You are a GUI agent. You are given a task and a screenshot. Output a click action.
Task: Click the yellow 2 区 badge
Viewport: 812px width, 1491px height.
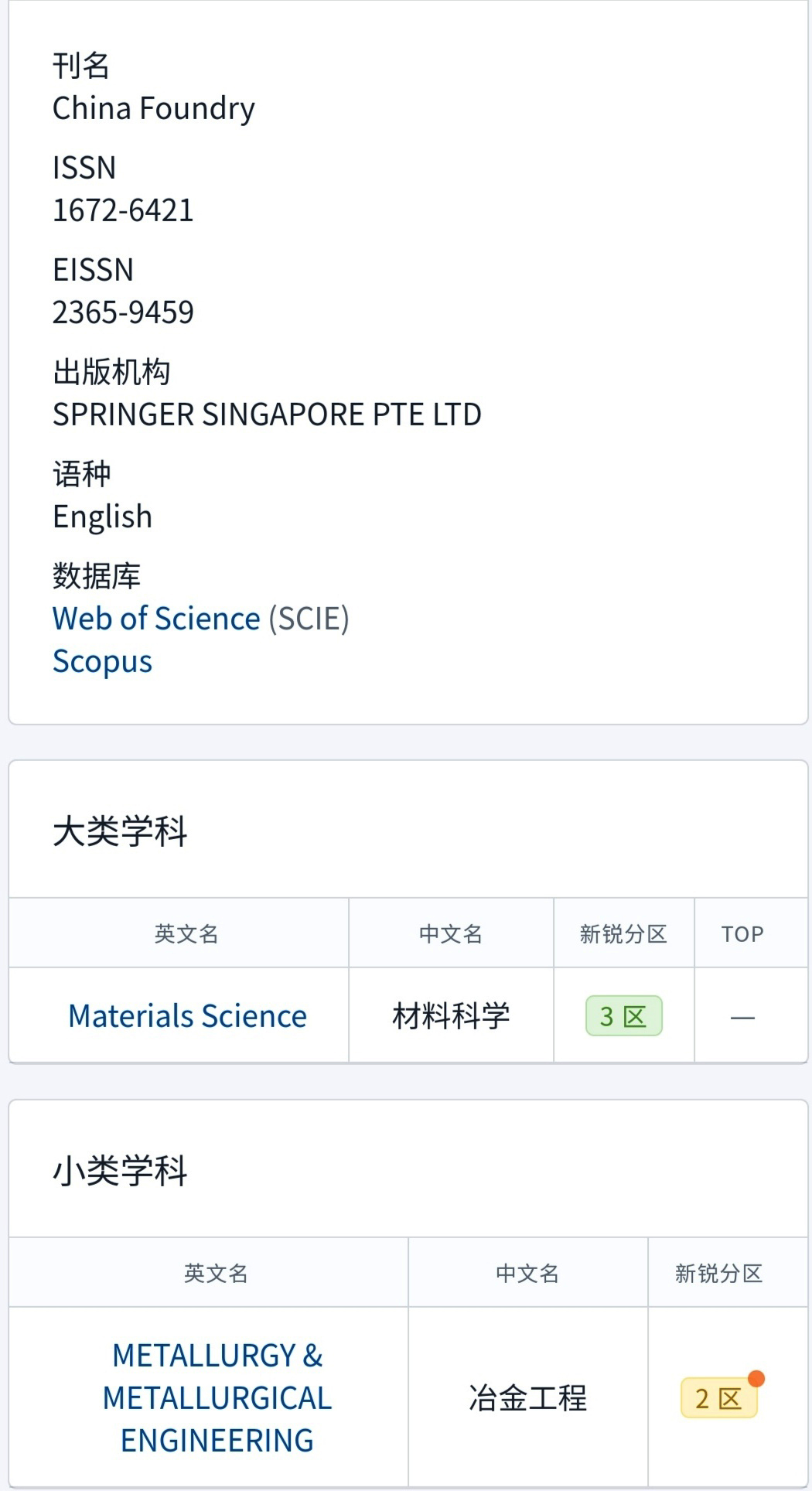[718, 1398]
